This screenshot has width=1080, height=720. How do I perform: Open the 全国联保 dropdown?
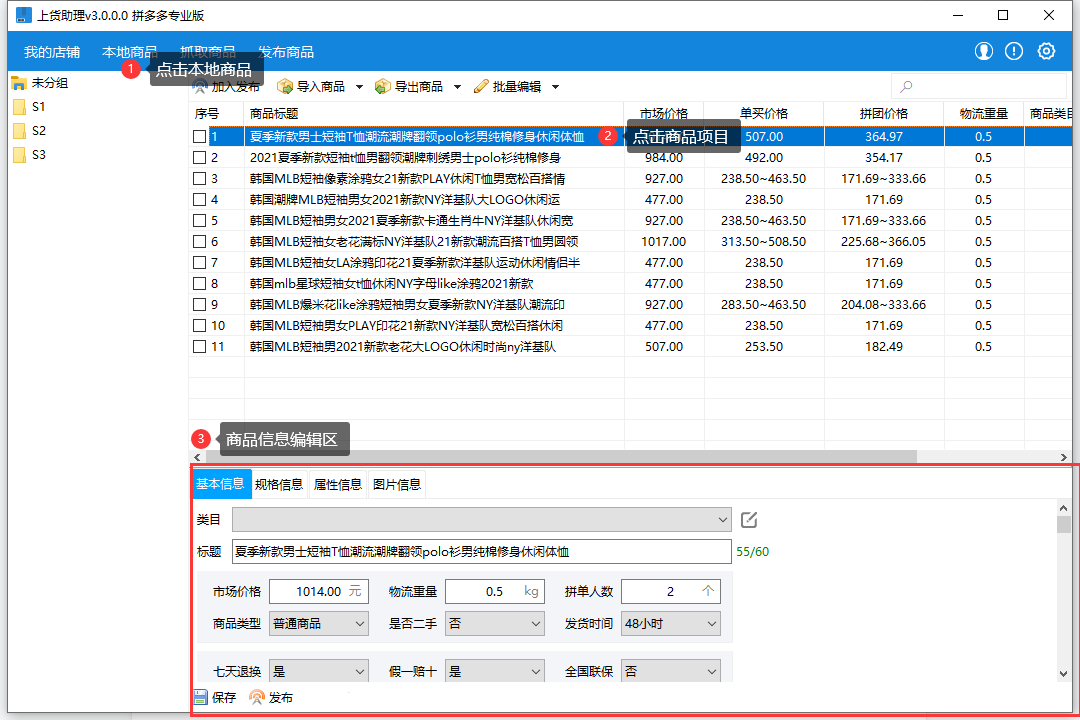click(671, 671)
